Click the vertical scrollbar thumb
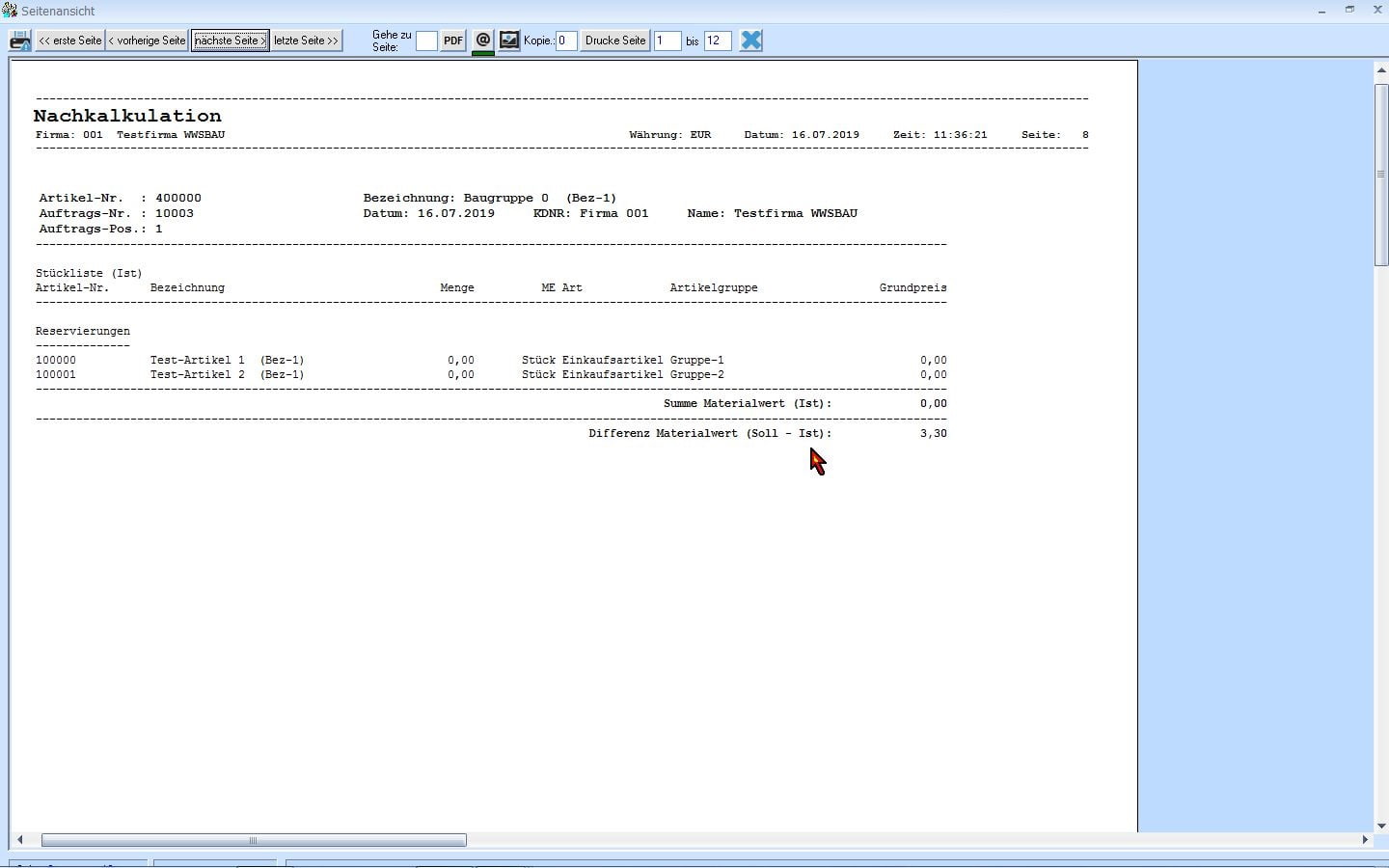 tap(1381, 175)
